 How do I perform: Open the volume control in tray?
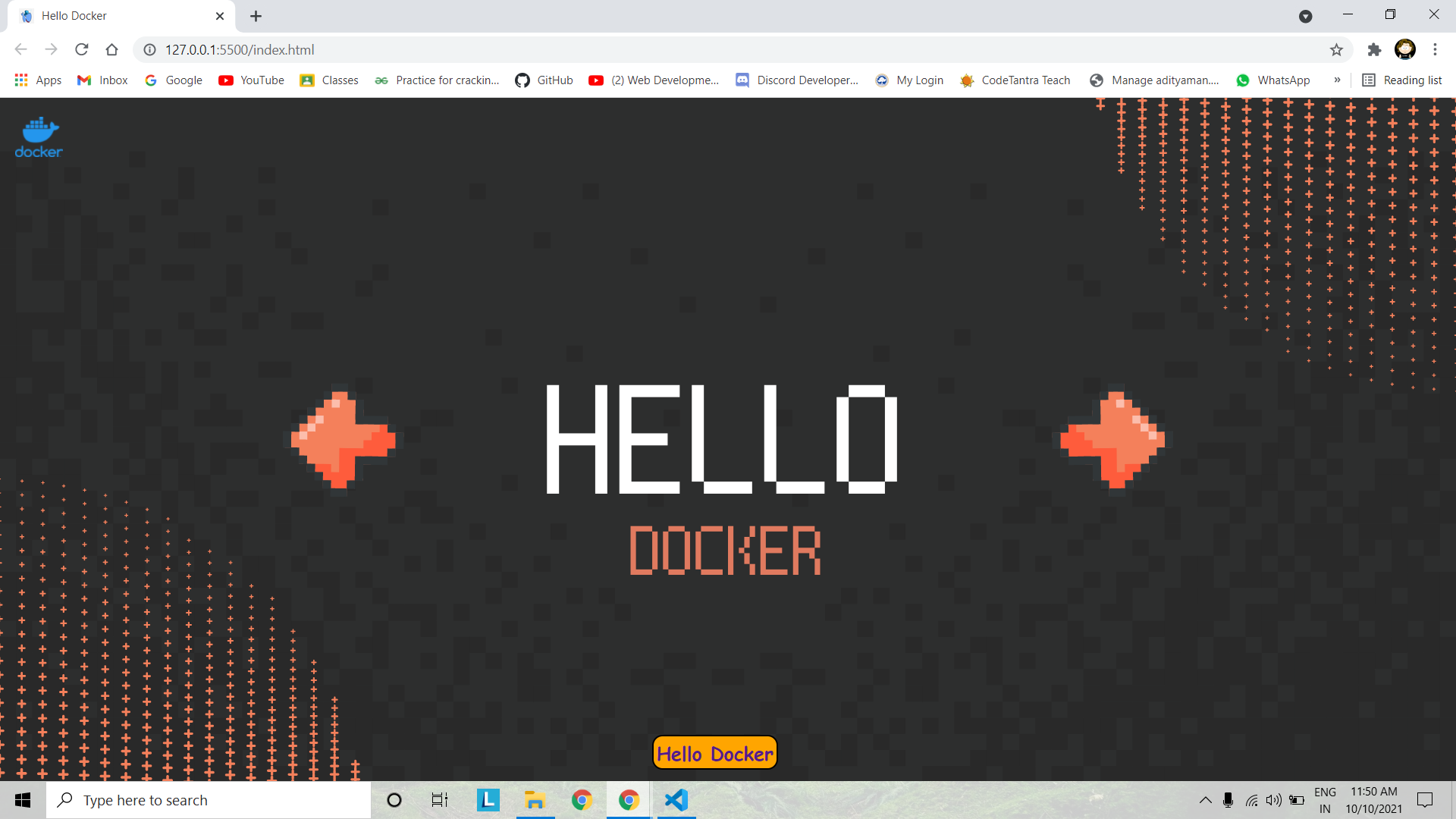pos(1273,800)
